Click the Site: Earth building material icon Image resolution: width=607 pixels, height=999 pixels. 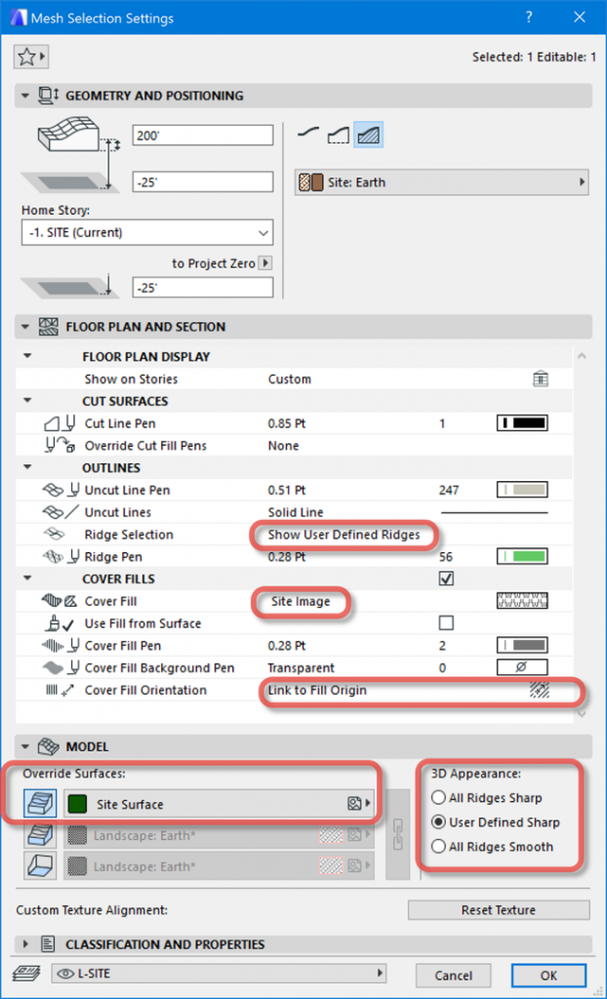tap(311, 182)
